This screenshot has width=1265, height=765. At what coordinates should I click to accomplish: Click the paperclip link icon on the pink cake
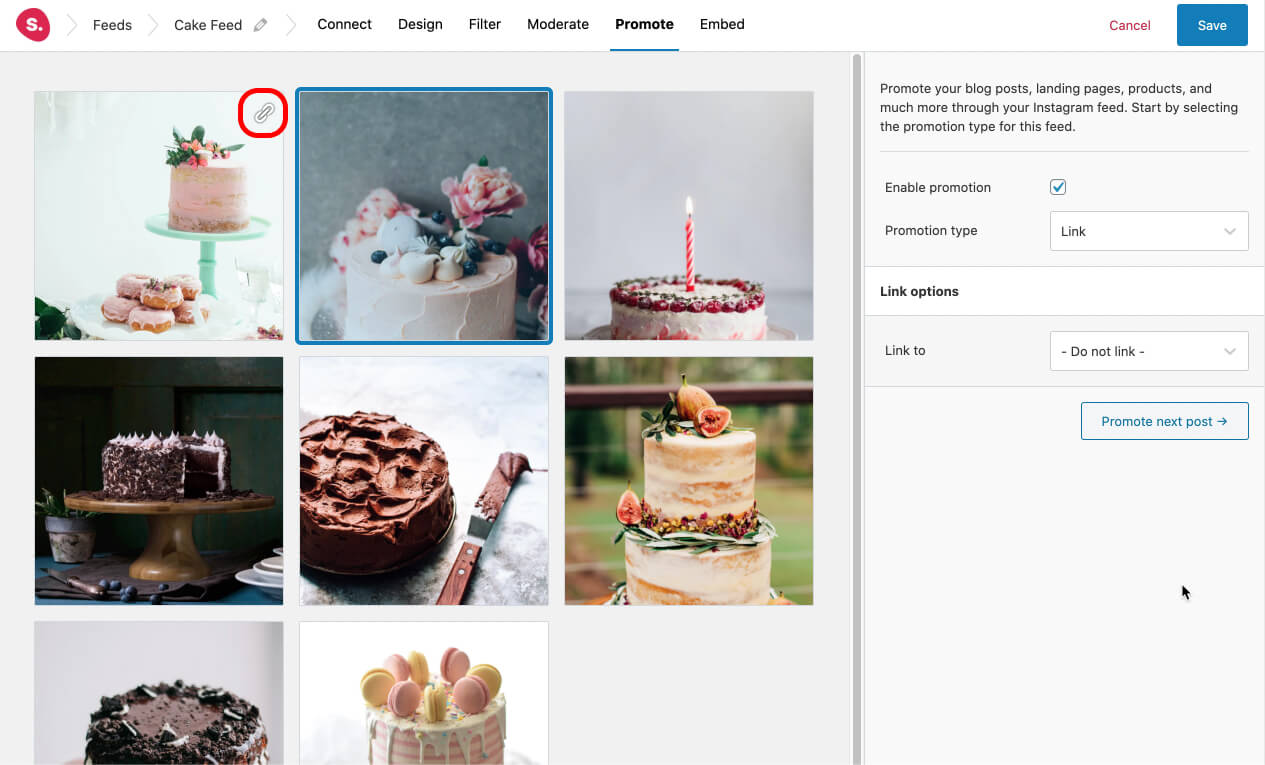[x=263, y=113]
